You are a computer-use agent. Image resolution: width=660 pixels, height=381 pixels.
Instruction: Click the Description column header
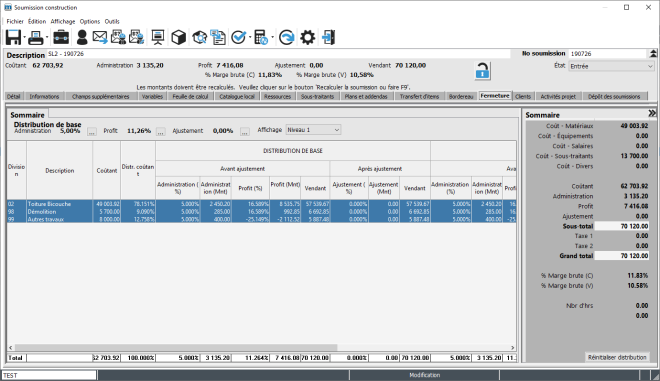pos(59,170)
